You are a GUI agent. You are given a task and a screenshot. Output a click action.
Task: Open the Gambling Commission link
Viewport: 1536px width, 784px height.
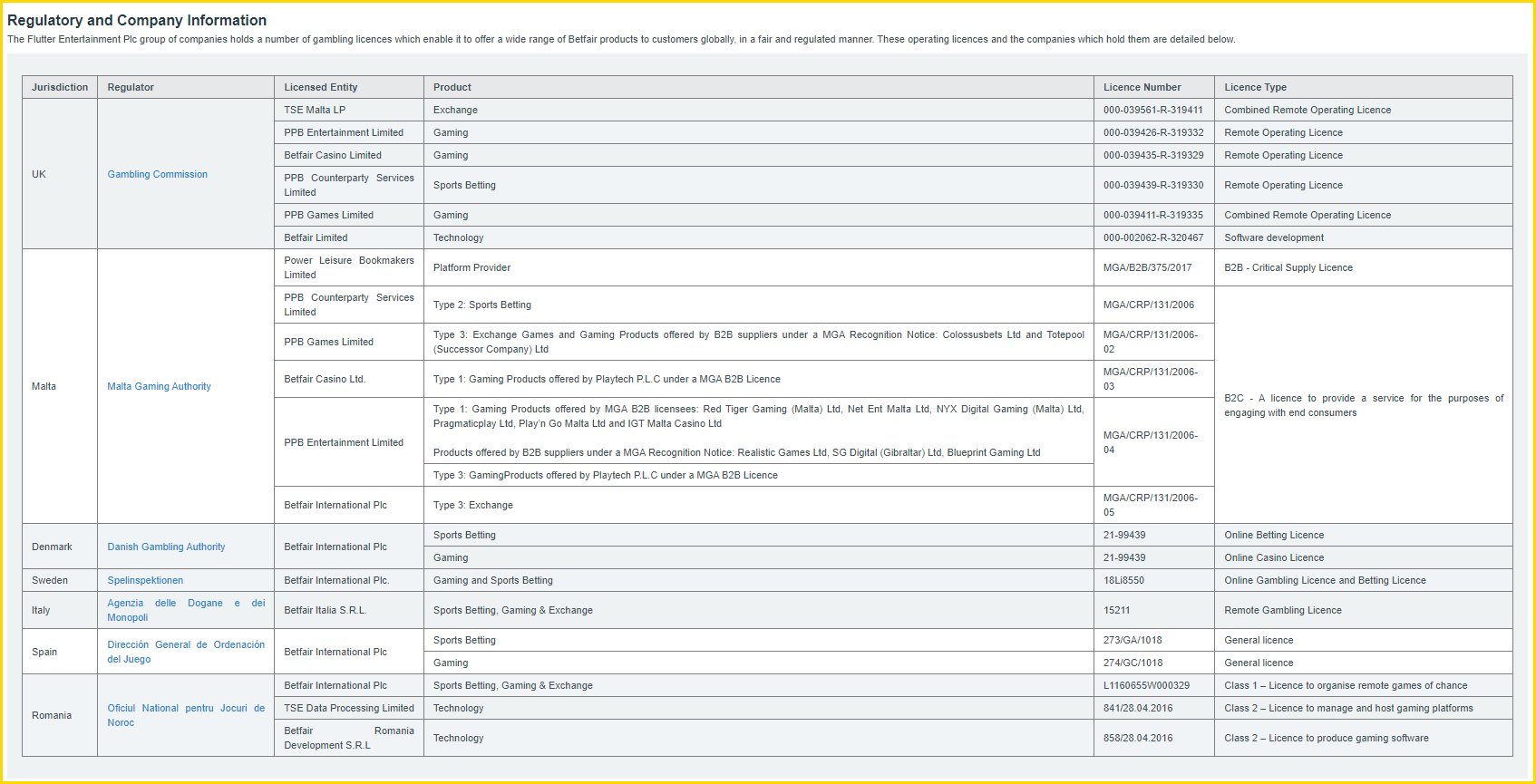157,174
